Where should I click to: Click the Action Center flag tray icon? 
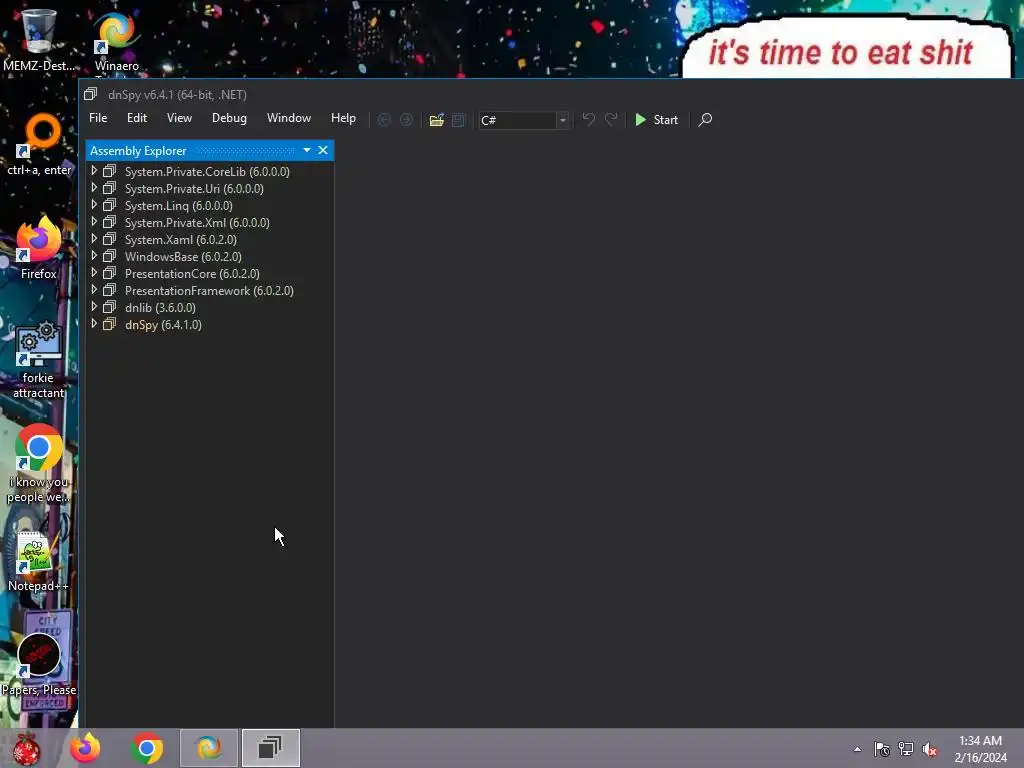[x=882, y=749]
